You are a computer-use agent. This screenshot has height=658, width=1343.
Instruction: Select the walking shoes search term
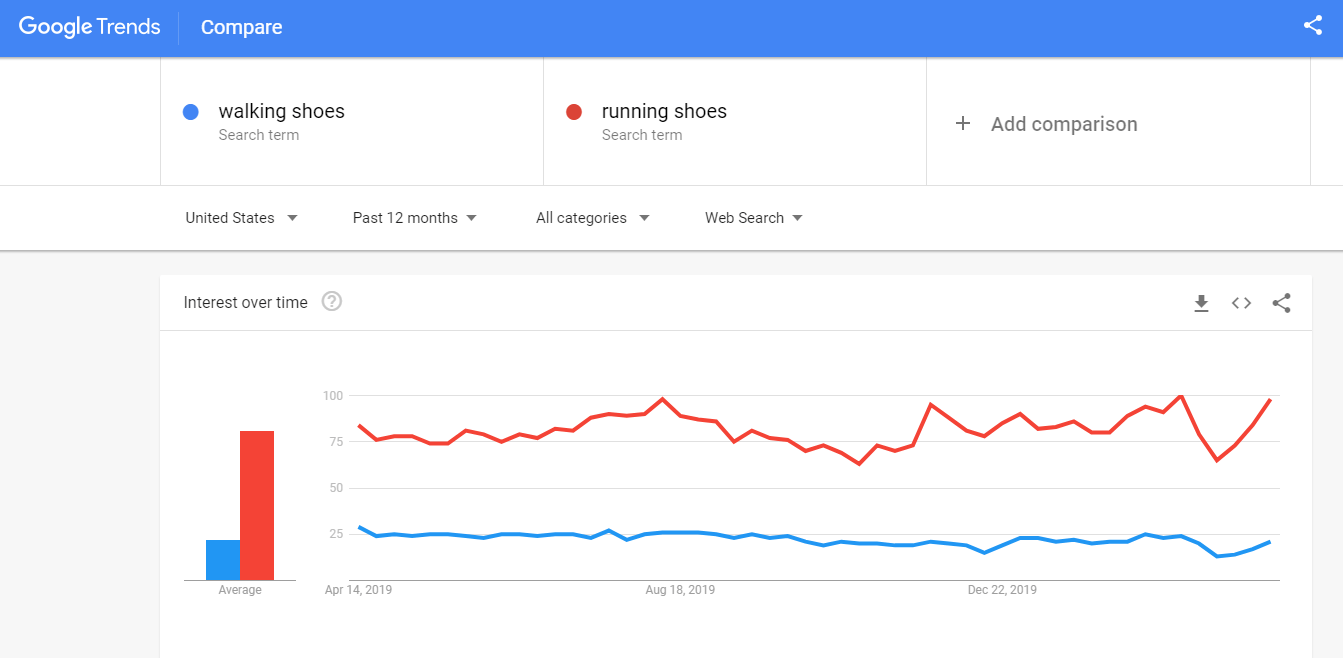click(x=282, y=111)
